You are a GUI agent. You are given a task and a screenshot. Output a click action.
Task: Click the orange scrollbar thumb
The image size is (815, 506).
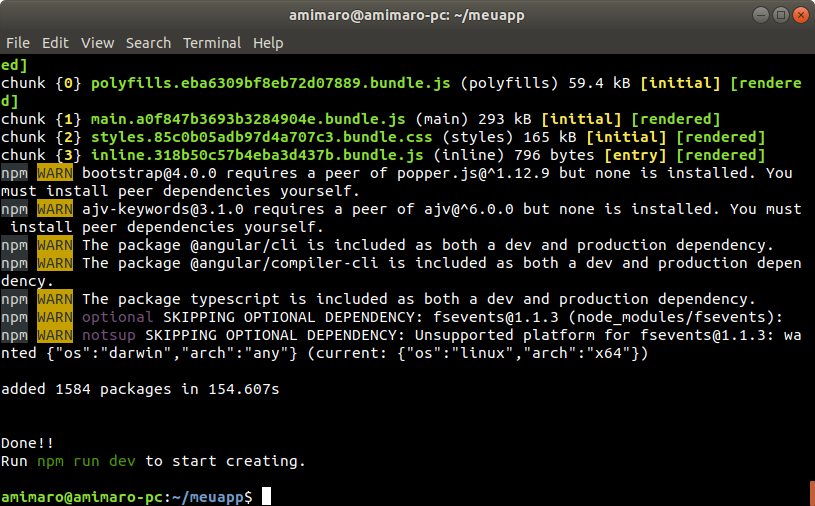pyautogui.click(x=811, y=493)
